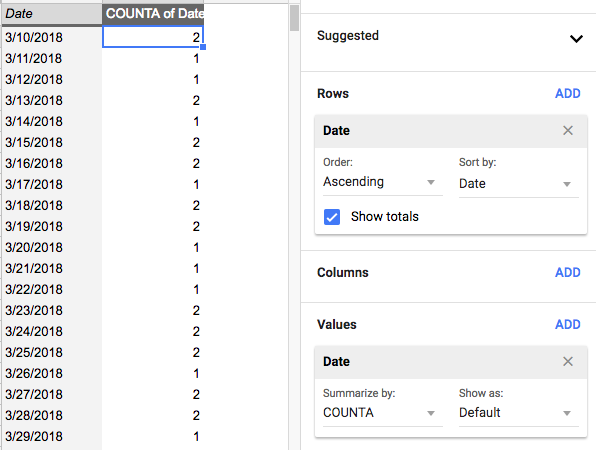The width and height of the screenshot is (596, 450).
Task: Open the Show as Default dropdown
Action: (518, 413)
